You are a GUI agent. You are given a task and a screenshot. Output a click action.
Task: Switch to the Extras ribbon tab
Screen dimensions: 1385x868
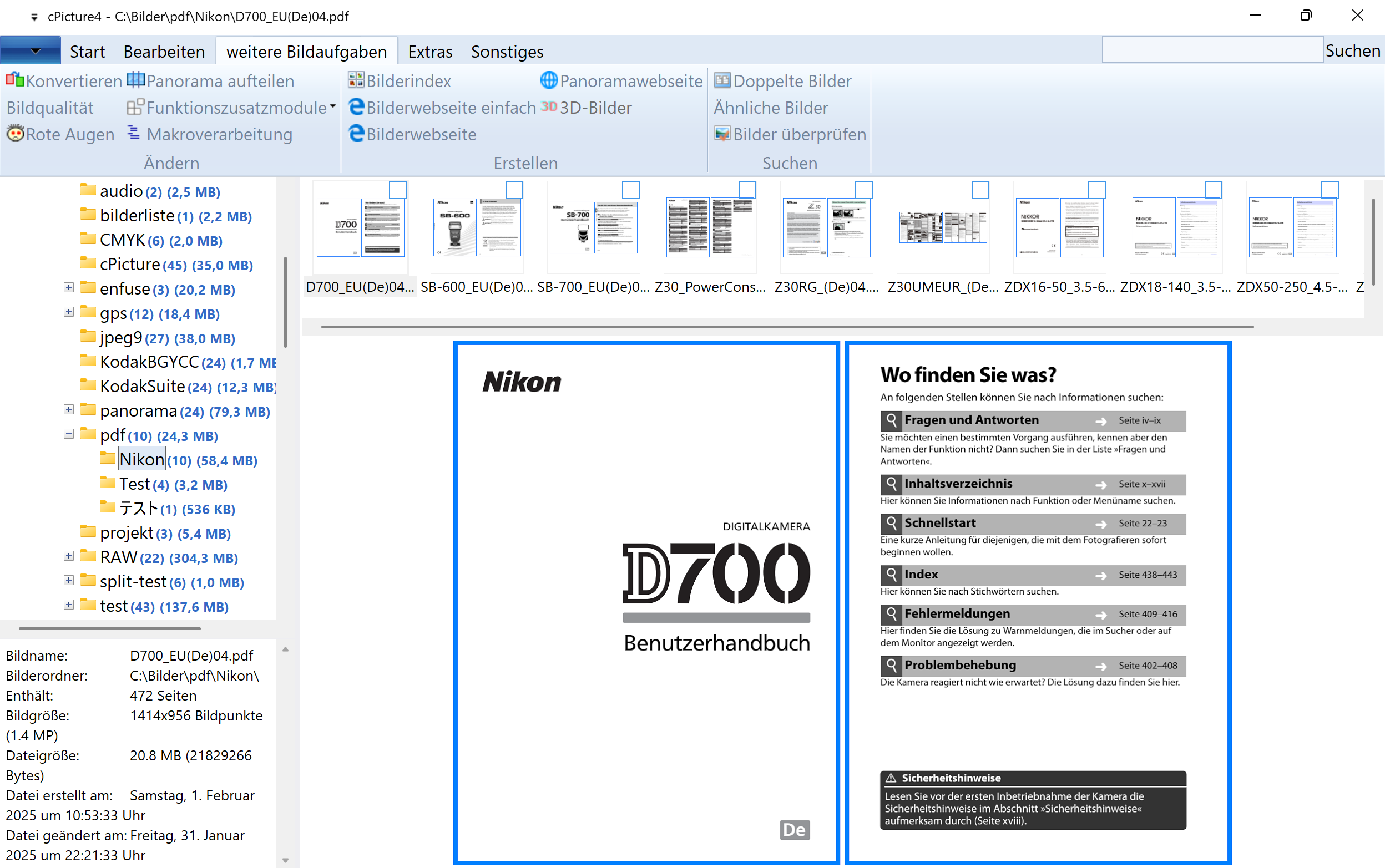430,52
